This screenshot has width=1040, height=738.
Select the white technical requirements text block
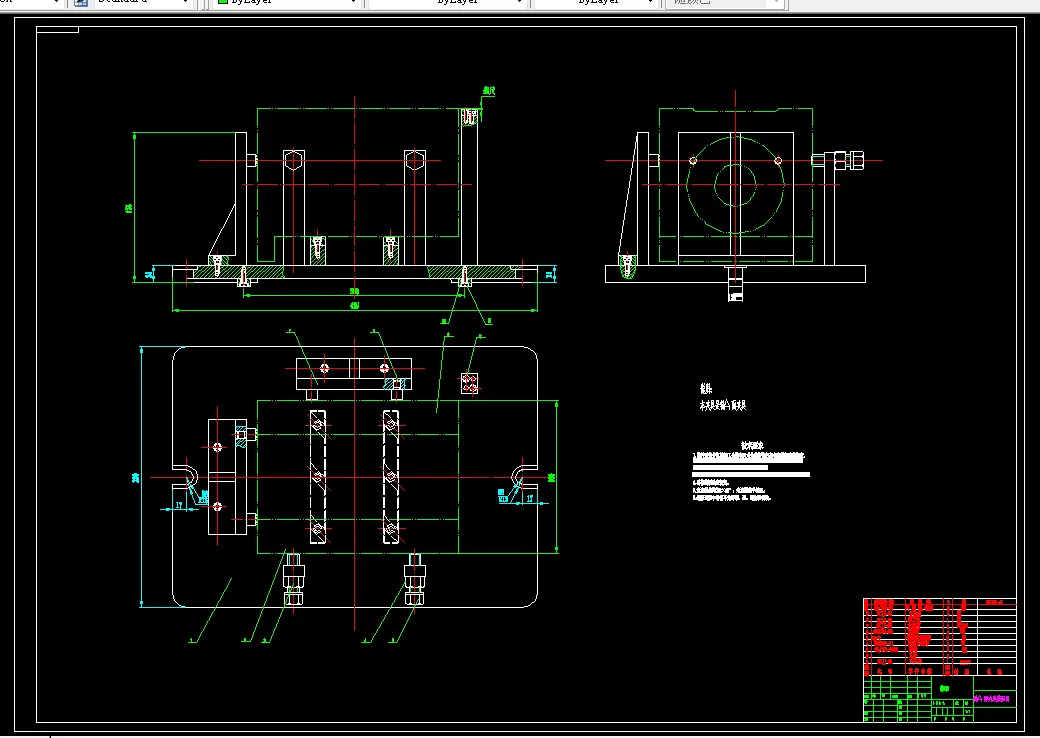pyautogui.click(x=749, y=470)
